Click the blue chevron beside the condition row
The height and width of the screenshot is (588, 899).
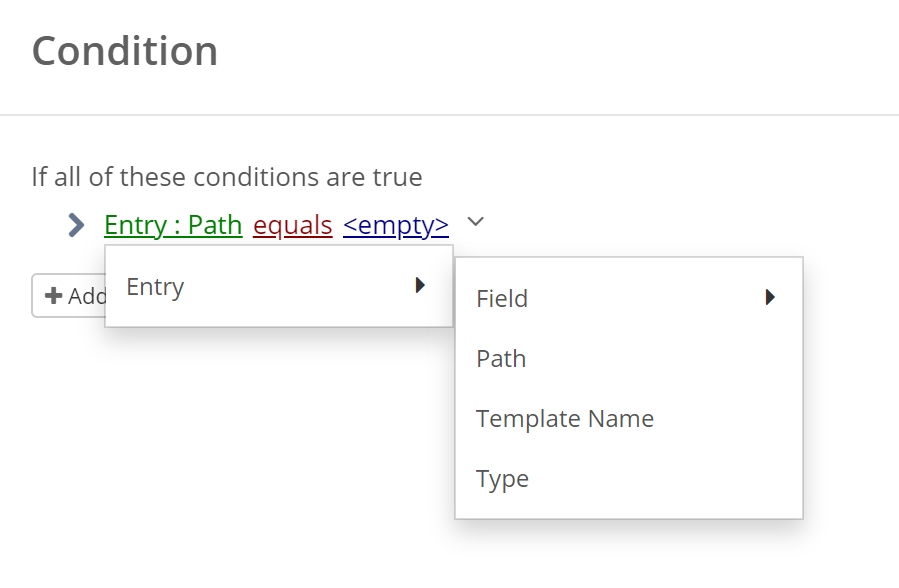76,225
